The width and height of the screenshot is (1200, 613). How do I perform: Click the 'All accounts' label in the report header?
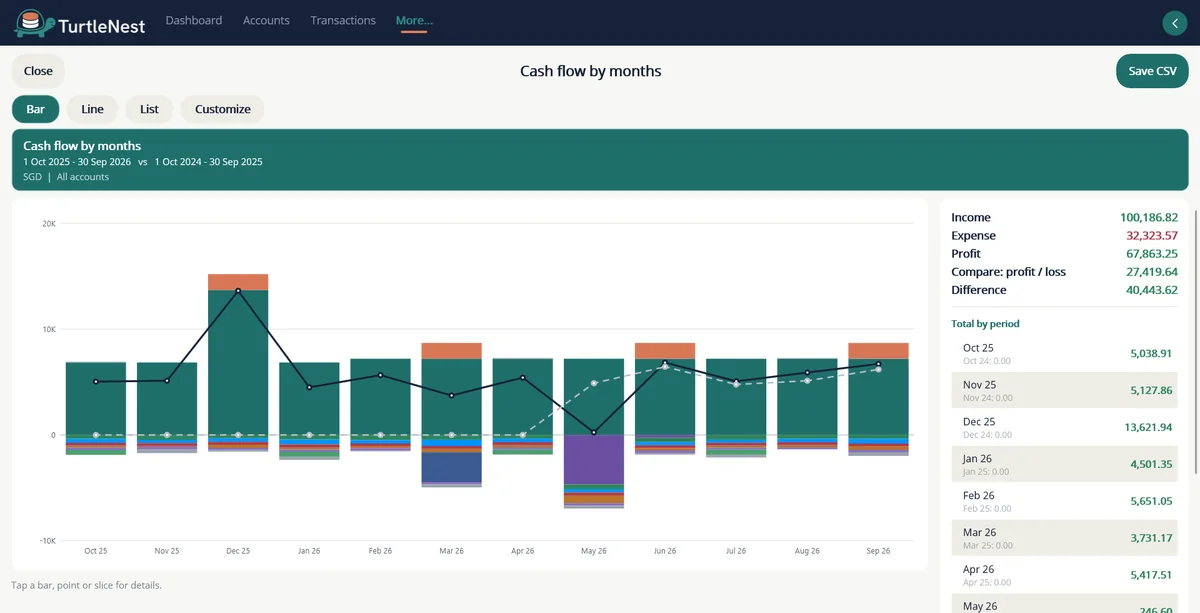[x=83, y=177]
